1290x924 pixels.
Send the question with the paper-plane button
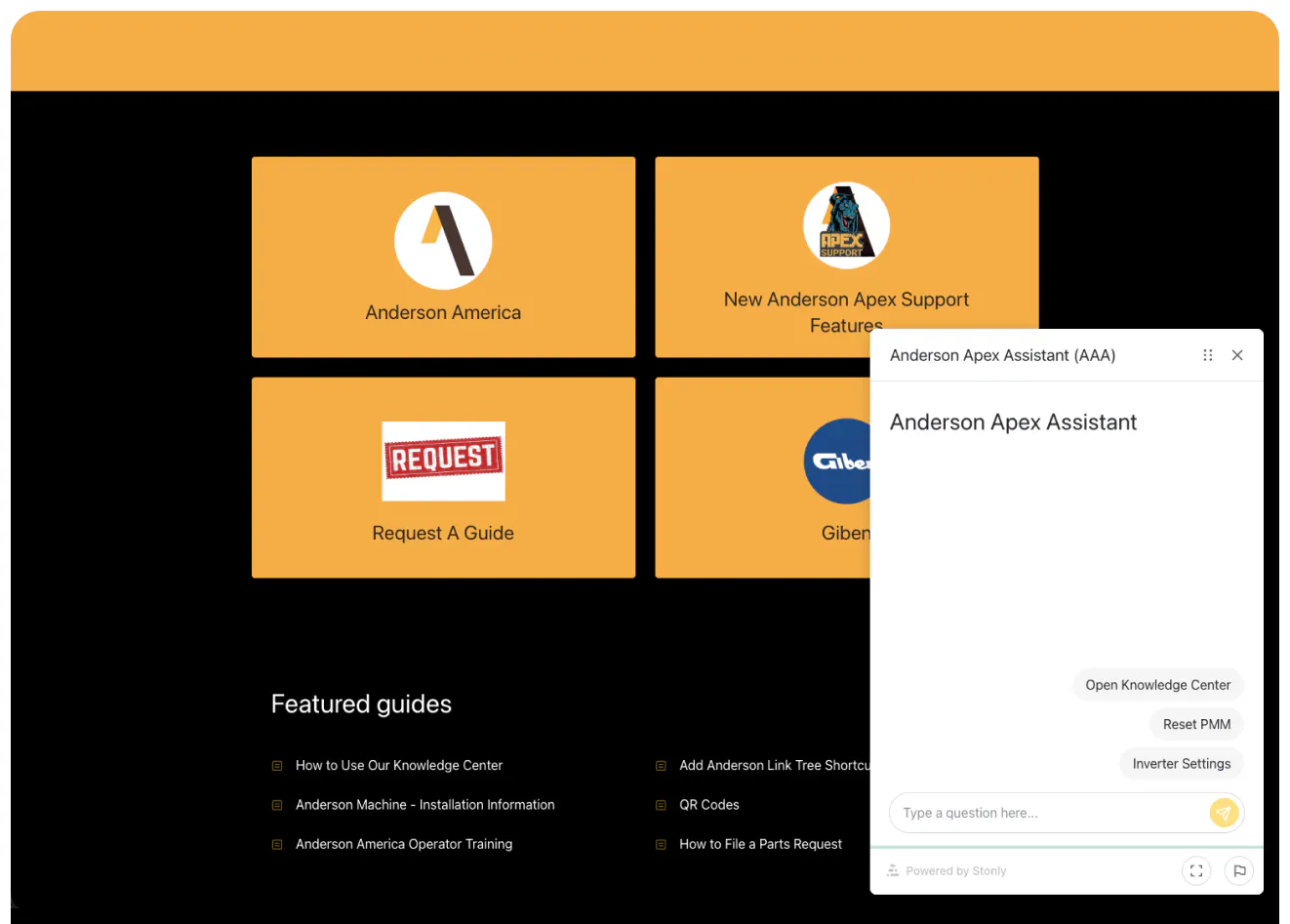(x=1224, y=813)
